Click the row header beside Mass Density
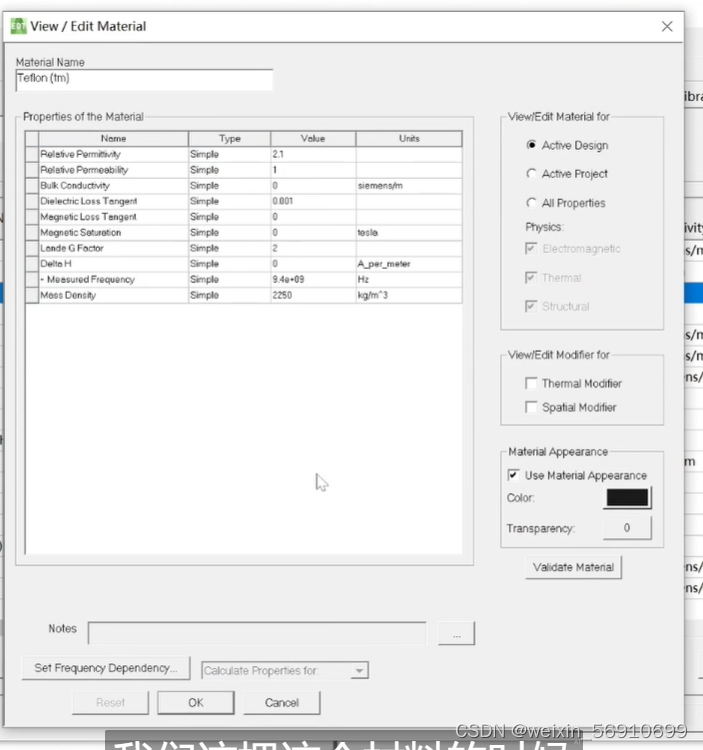Image resolution: width=703 pixels, height=750 pixels. pyautogui.click(x=32, y=295)
